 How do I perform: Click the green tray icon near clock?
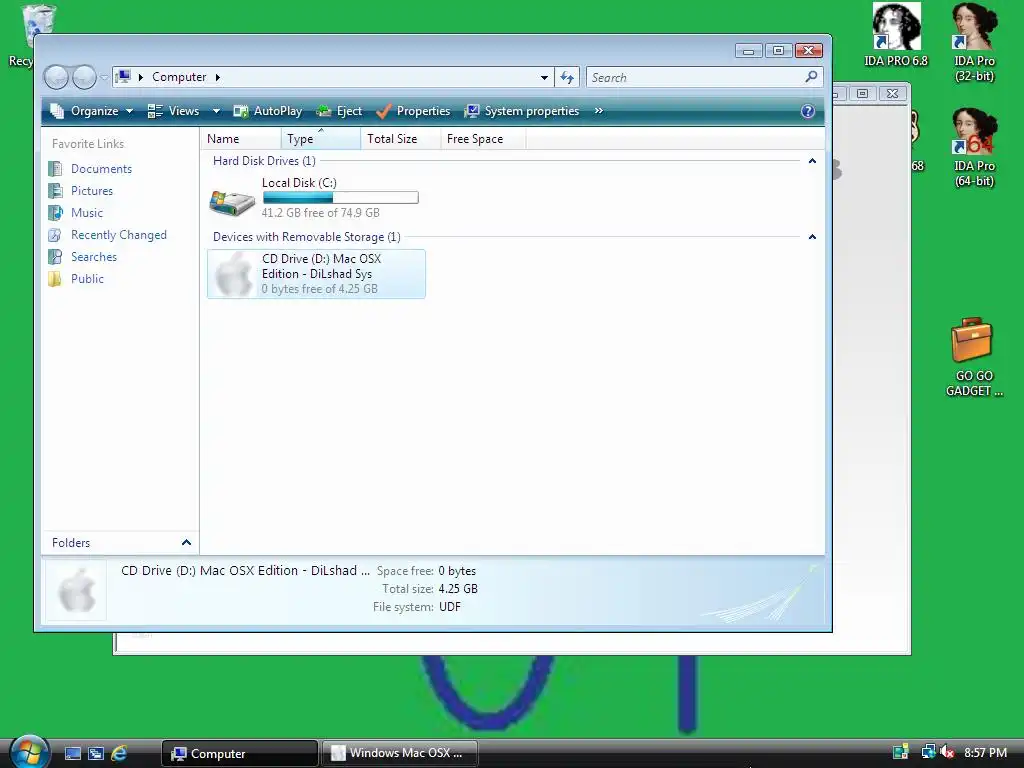click(901, 752)
